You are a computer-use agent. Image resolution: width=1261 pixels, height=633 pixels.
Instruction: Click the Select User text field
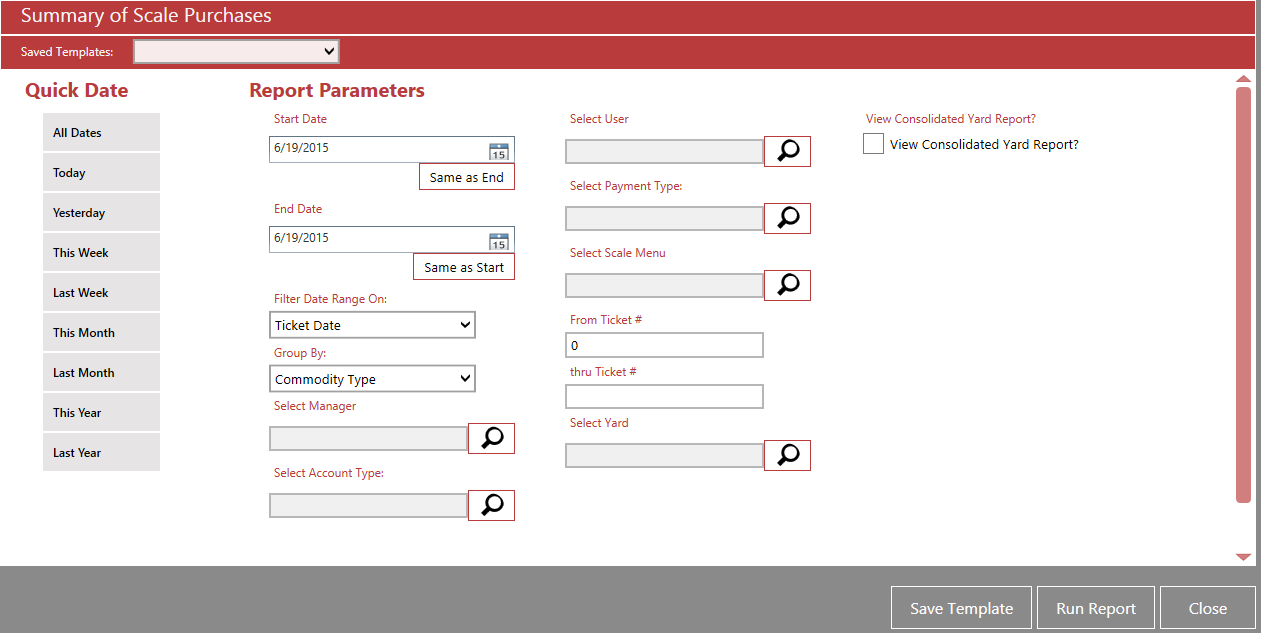(x=664, y=151)
